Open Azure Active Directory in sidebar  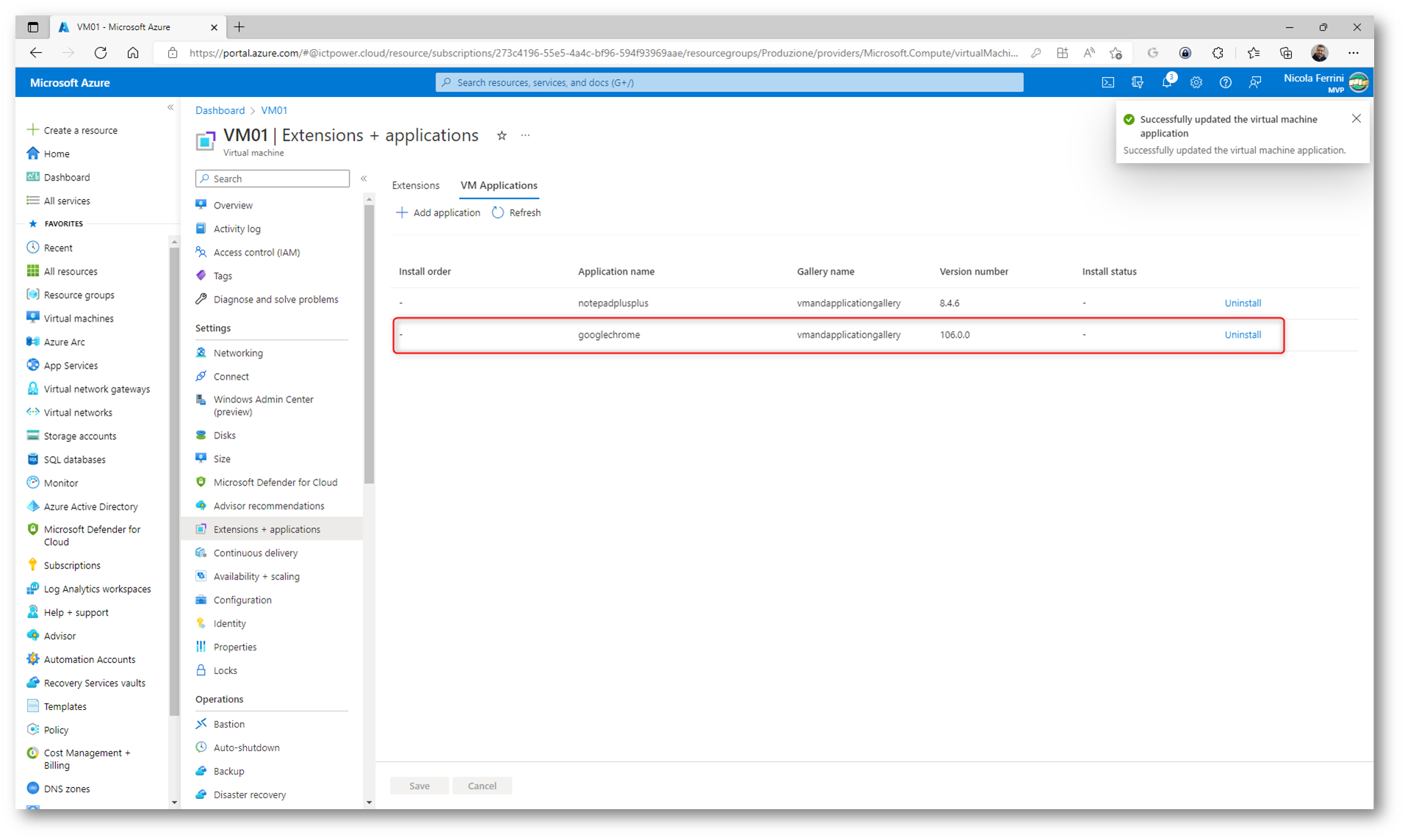tap(82, 507)
